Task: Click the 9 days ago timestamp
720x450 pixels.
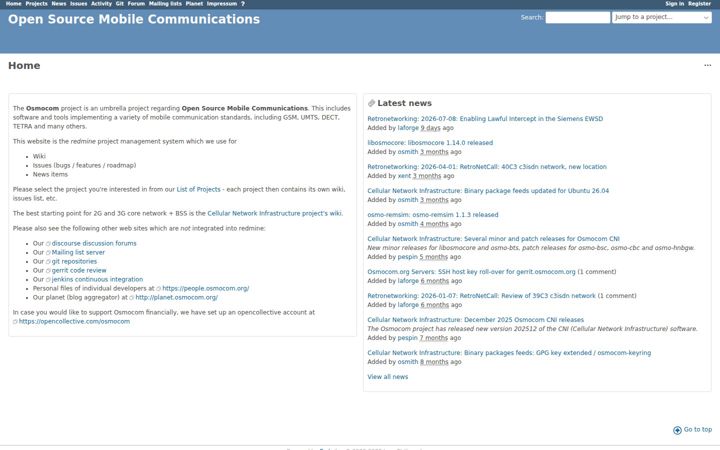Action: point(430,128)
